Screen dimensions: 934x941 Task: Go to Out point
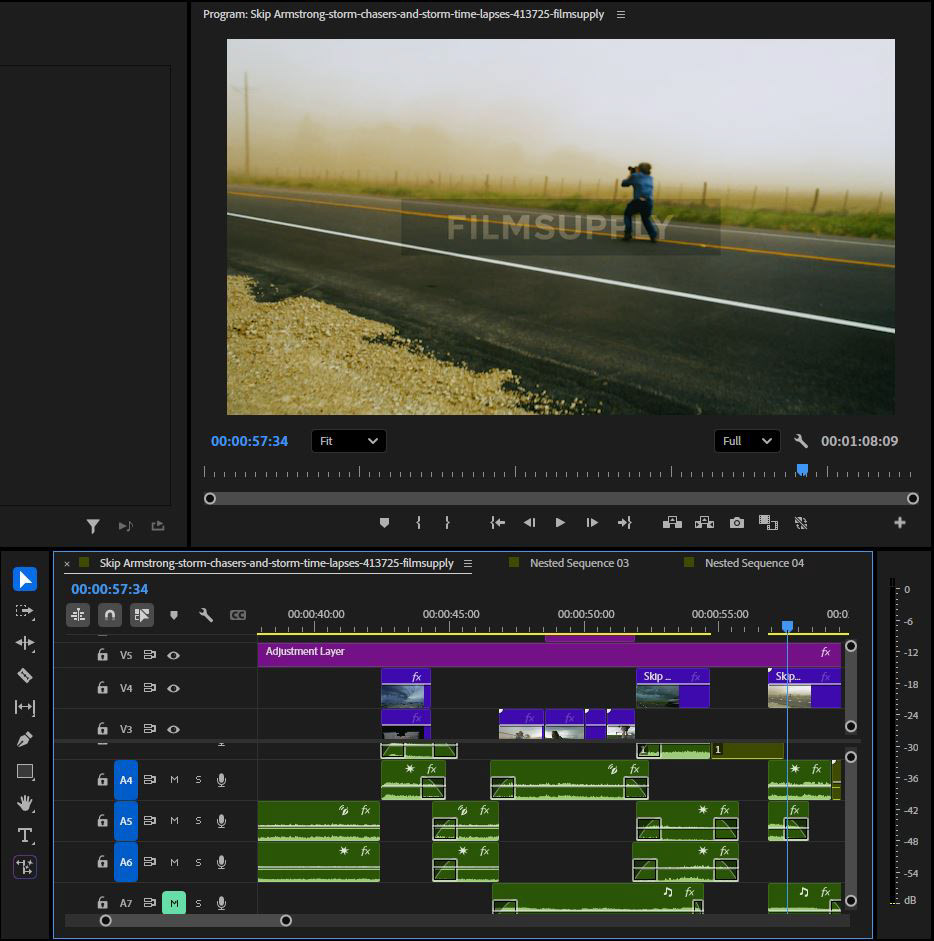click(x=624, y=523)
